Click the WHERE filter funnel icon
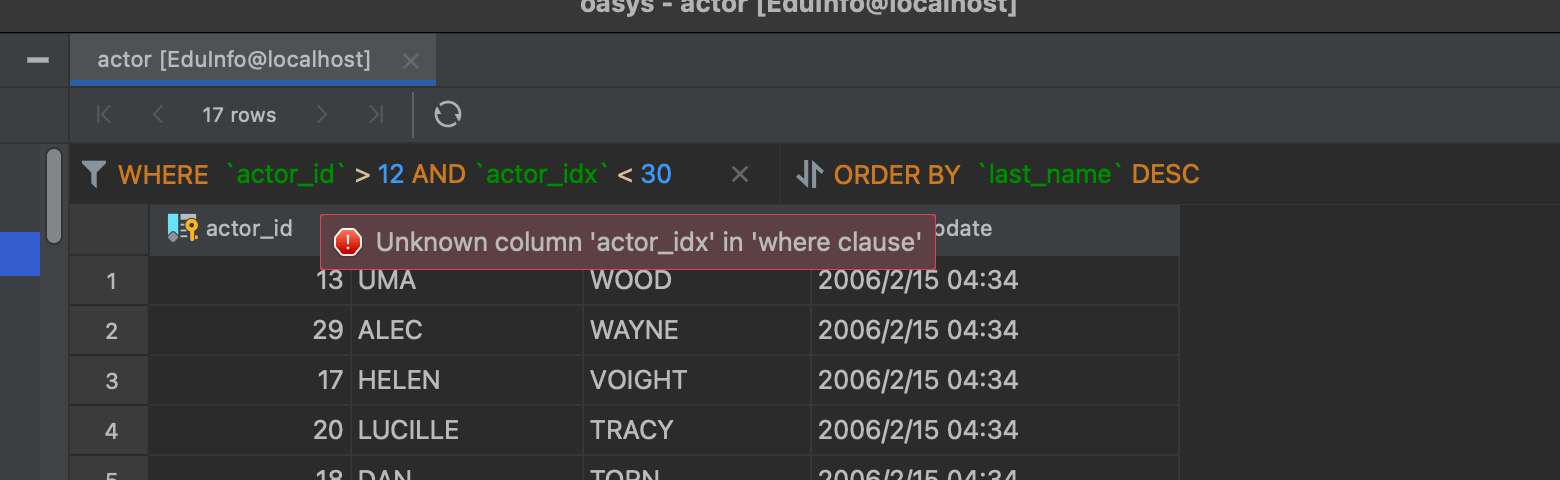Viewport: 1560px width, 480px height. coord(94,175)
